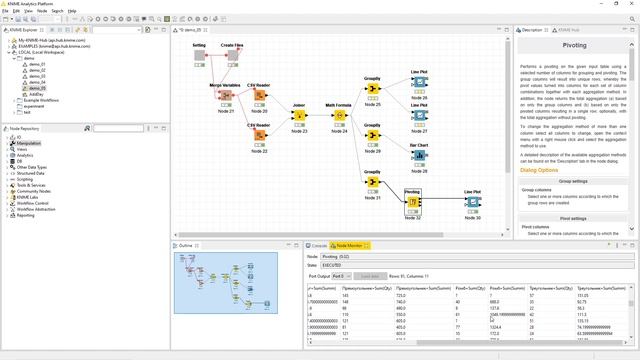
Task: Select the CSV Reader node labeled Node 22
Action: (259, 135)
